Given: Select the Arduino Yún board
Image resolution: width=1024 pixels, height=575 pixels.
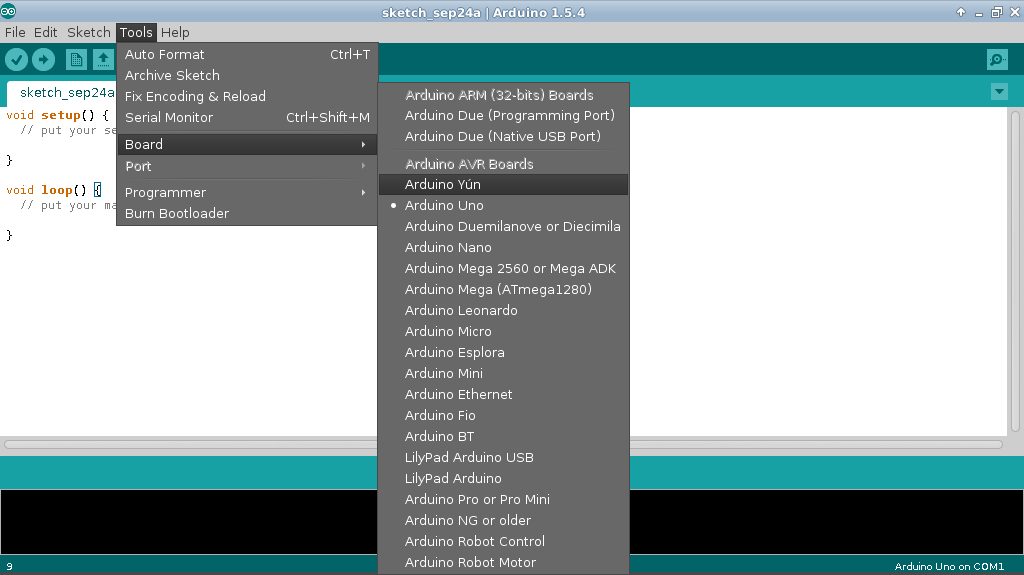Looking at the screenshot, I should pyautogui.click(x=504, y=184).
